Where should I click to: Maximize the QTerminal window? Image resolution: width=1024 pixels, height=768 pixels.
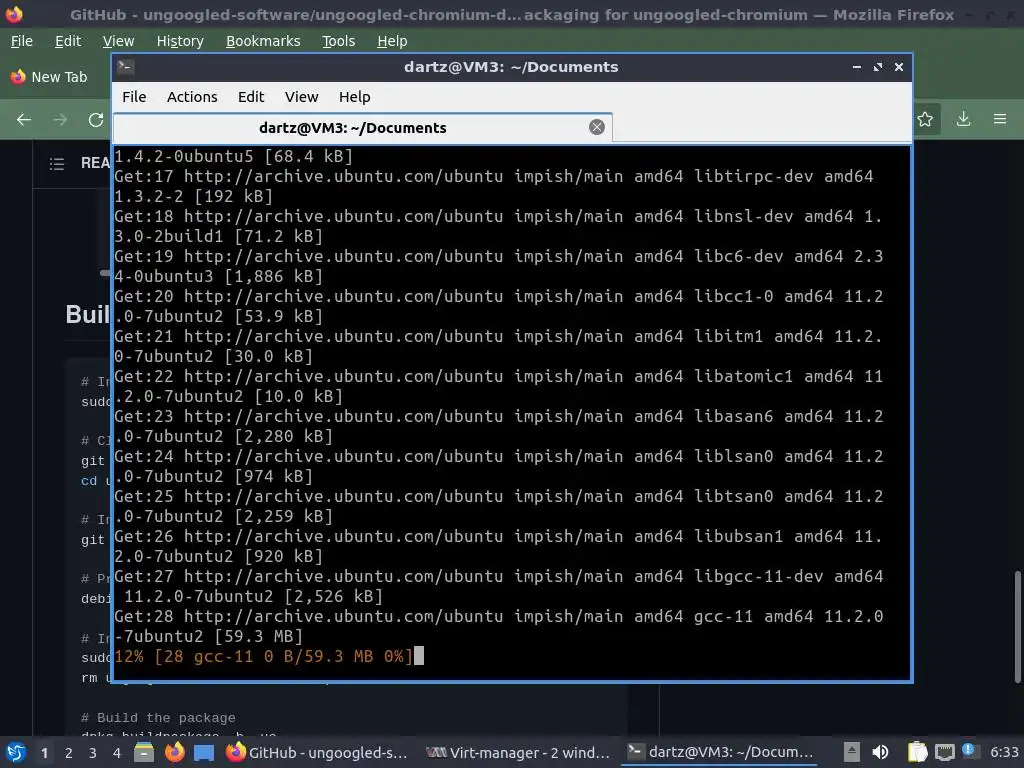coord(878,67)
